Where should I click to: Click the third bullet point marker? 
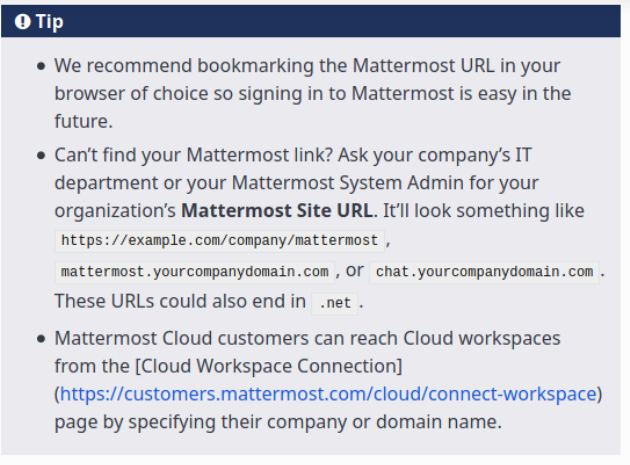(x=41, y=339)
